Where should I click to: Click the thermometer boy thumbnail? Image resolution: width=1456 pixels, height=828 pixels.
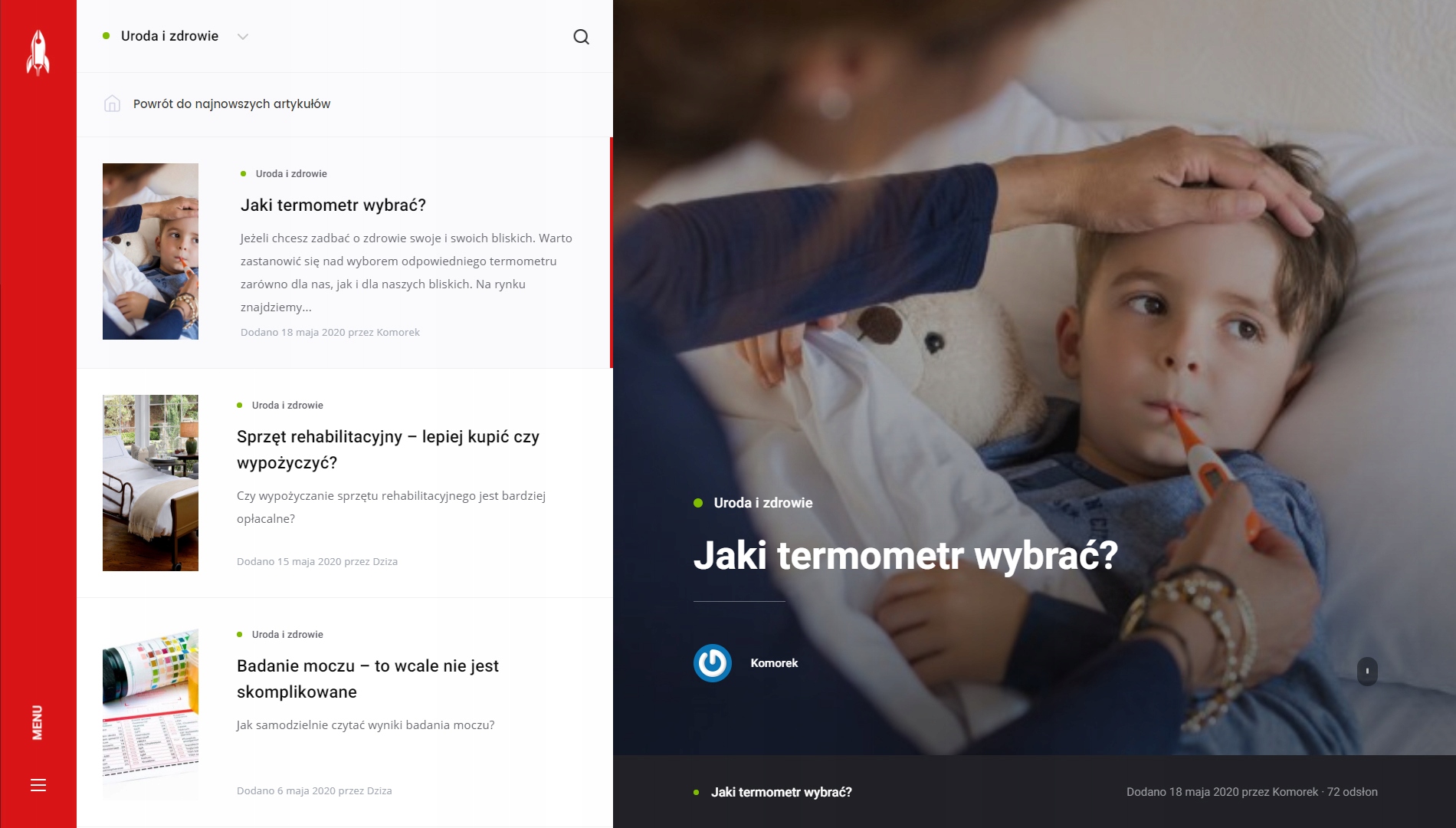click(x=150, y=251)
